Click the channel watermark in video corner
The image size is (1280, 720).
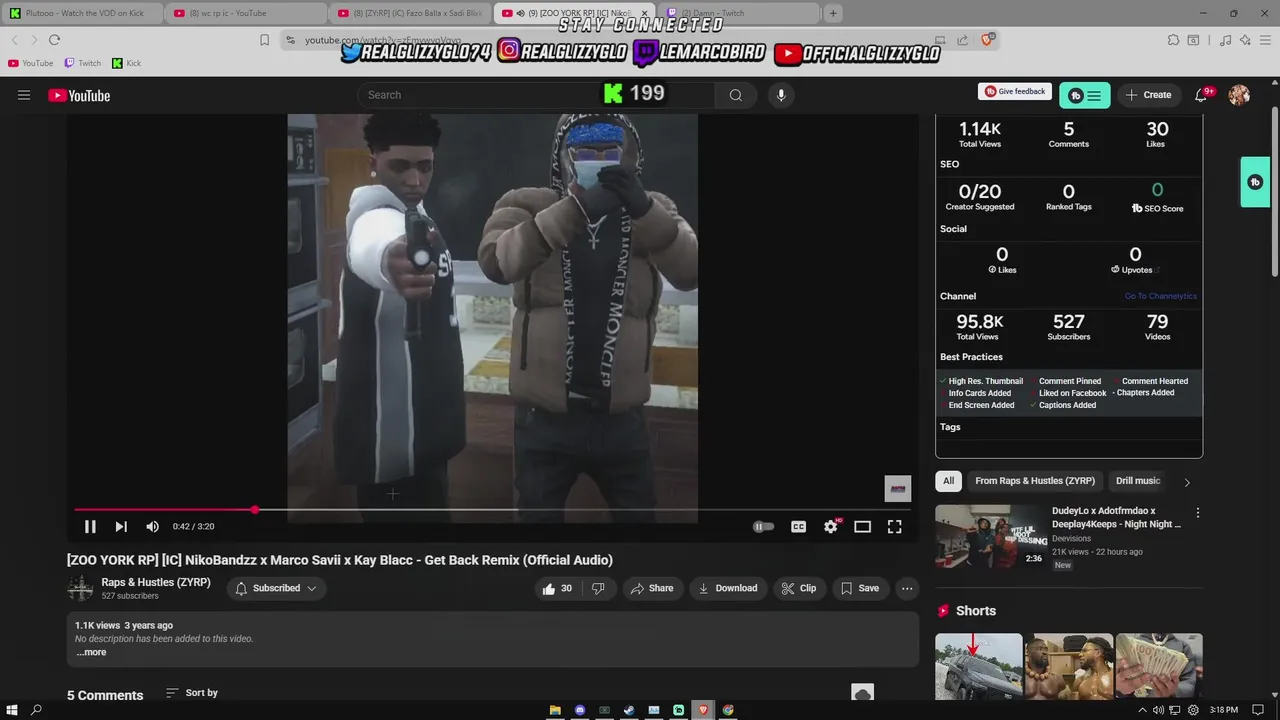coord(898,489)
